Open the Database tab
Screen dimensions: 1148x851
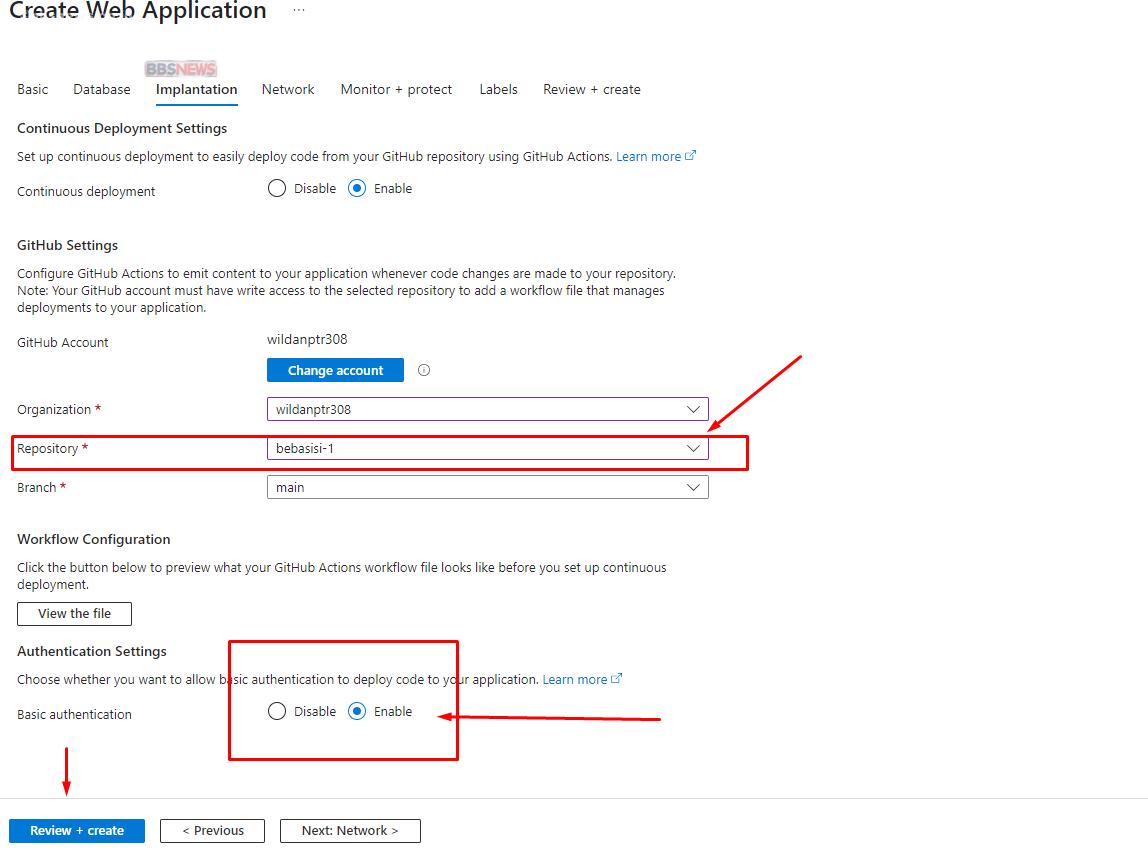coord(102,89)
